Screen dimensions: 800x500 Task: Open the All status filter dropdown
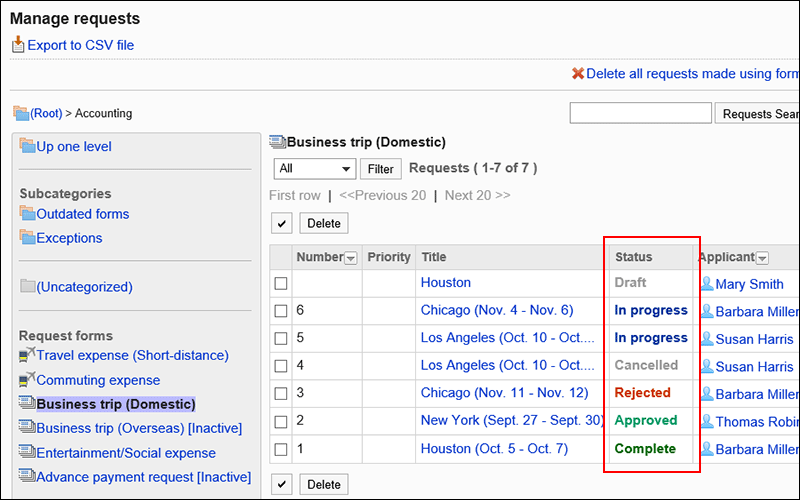pyautogui.click(x=315, y=168)
